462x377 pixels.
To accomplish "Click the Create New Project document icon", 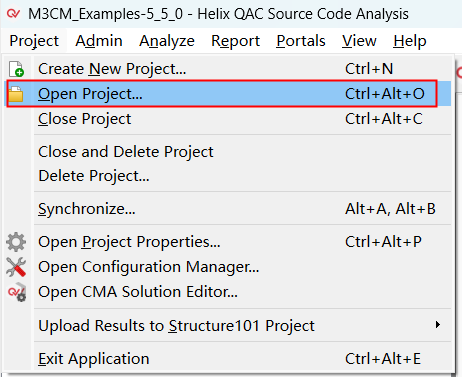I will (16, 69).
